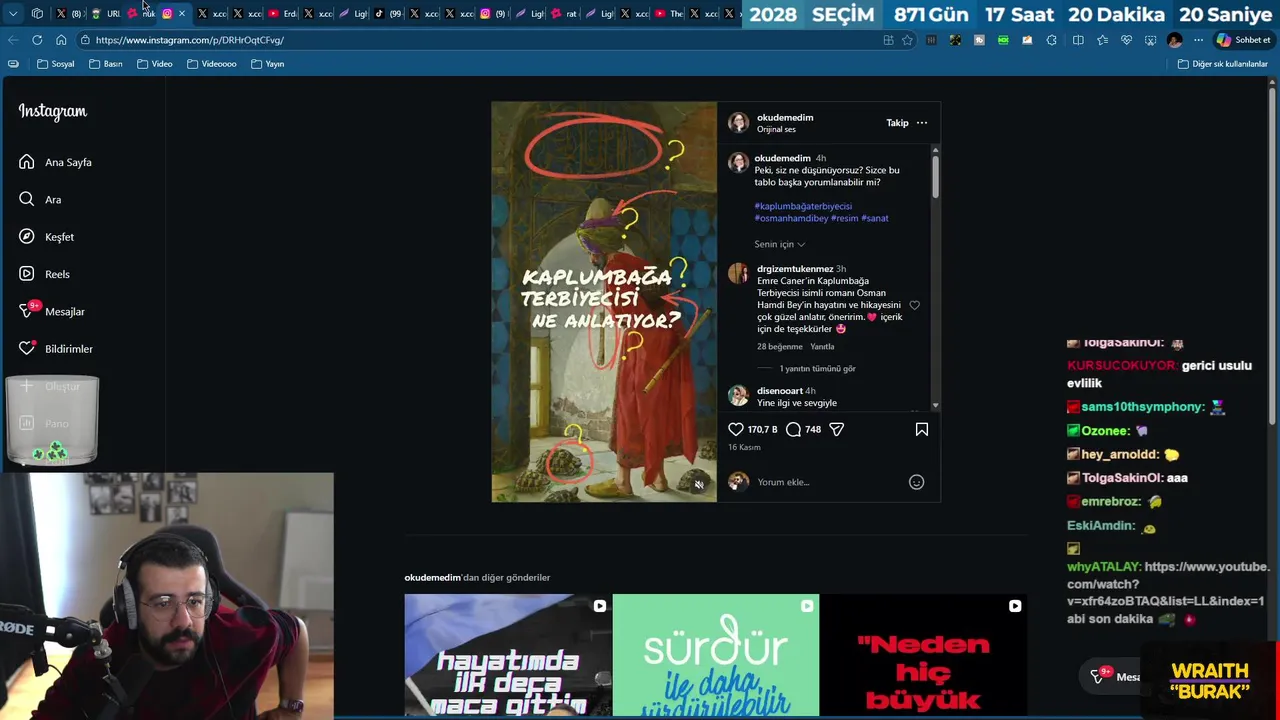
Task: Open 28 beğenme likes list
Action: [780, 347]
